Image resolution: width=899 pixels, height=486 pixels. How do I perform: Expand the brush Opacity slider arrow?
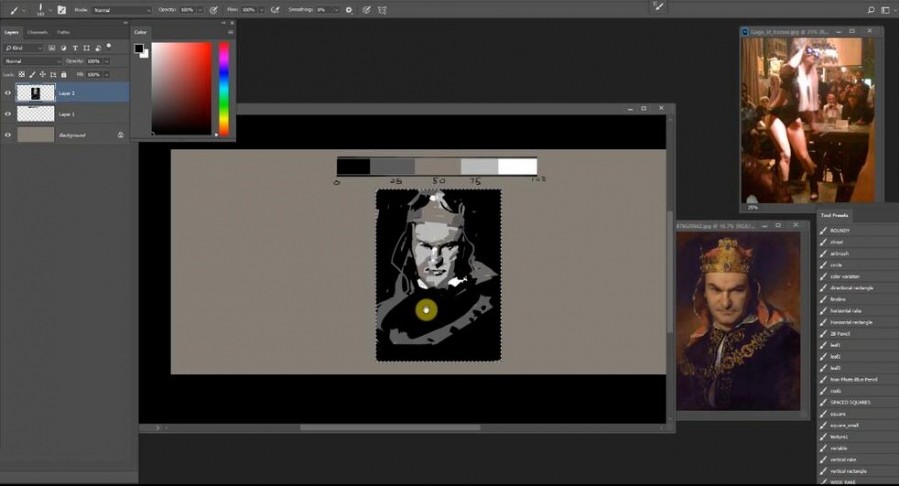[x=200, y=10]
